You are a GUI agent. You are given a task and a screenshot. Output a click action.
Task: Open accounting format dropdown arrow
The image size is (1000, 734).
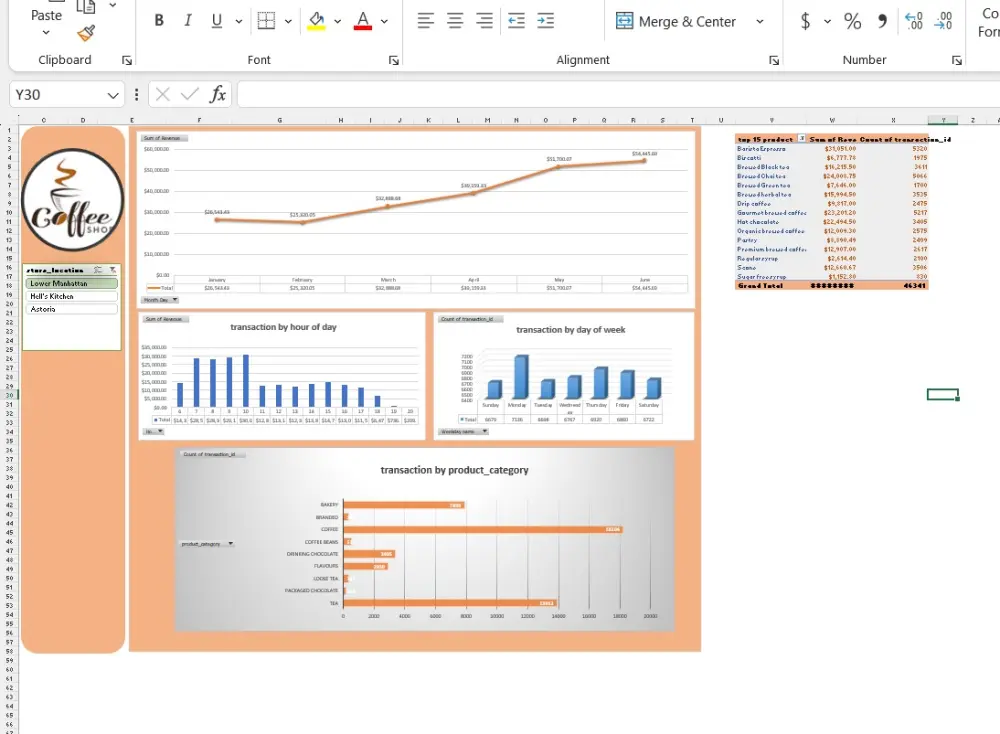pos(827,21)
